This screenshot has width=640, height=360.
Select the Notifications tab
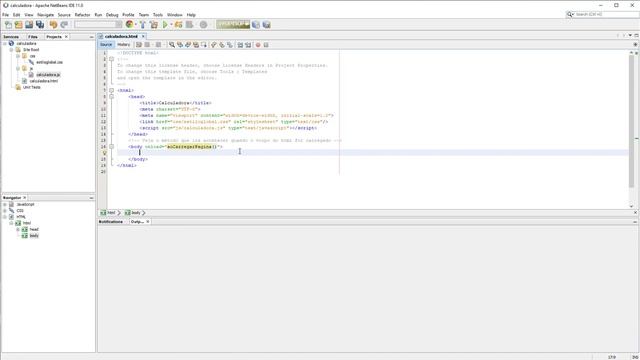click(x=111, y=222)
